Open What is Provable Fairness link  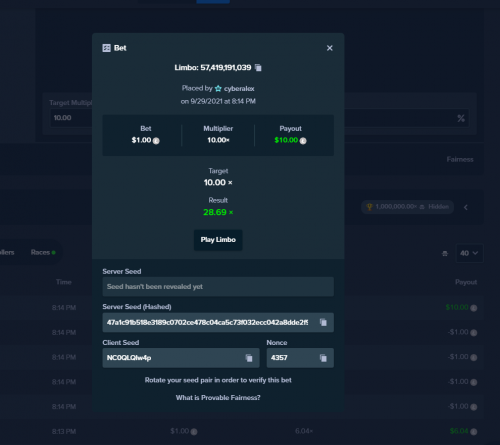coord(218,397)
